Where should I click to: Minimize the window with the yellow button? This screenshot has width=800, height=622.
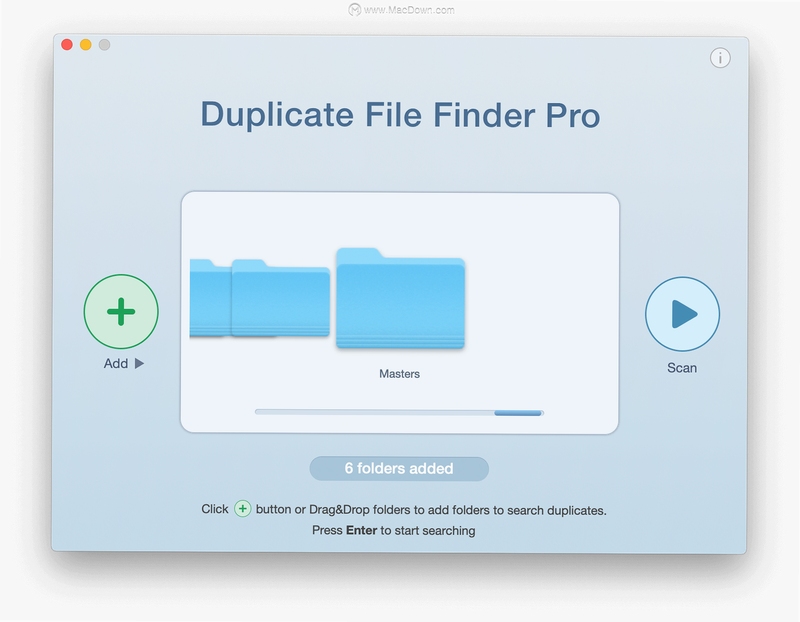(x=86, y=44)
